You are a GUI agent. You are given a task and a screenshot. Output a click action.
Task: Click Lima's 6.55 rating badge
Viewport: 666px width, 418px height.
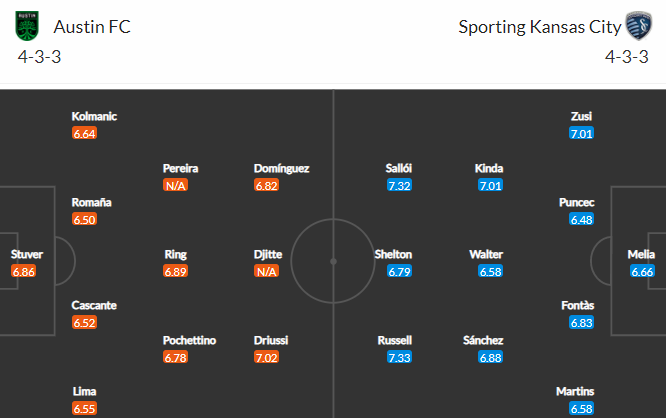(x=84, y=408)
